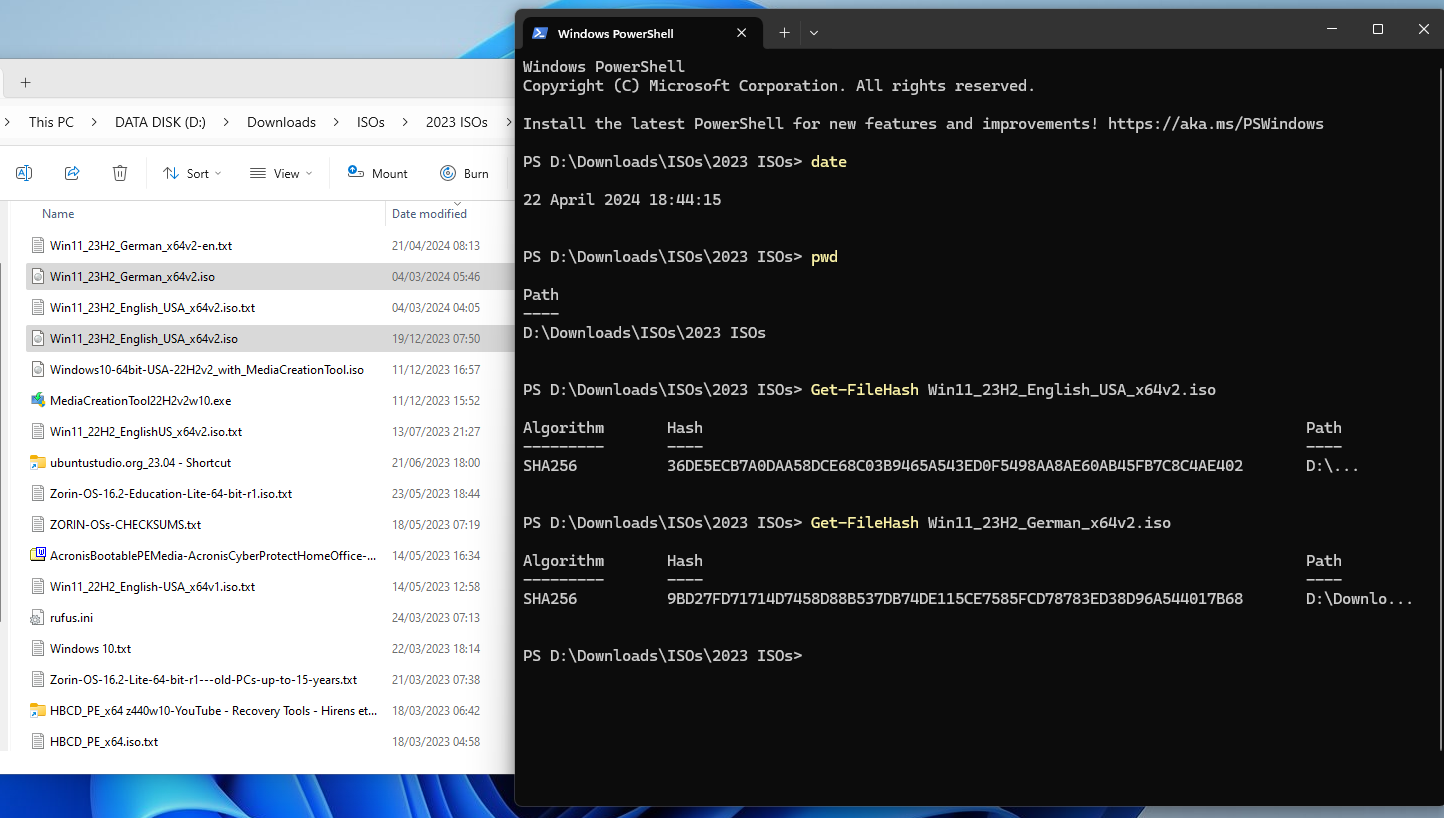Close the Windows PowerShell tab
This screenshot has width=1444, height=818.
(x=742, y=33)
